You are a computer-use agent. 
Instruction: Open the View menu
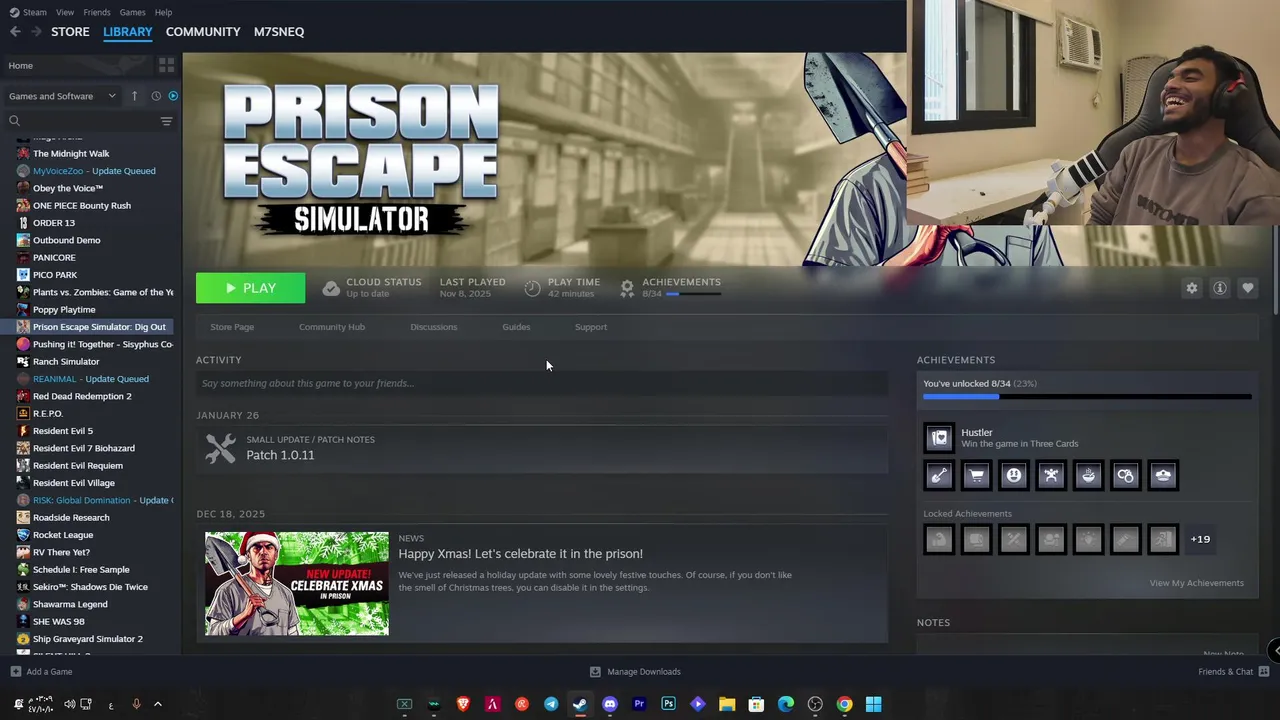(x=65, y=12)
